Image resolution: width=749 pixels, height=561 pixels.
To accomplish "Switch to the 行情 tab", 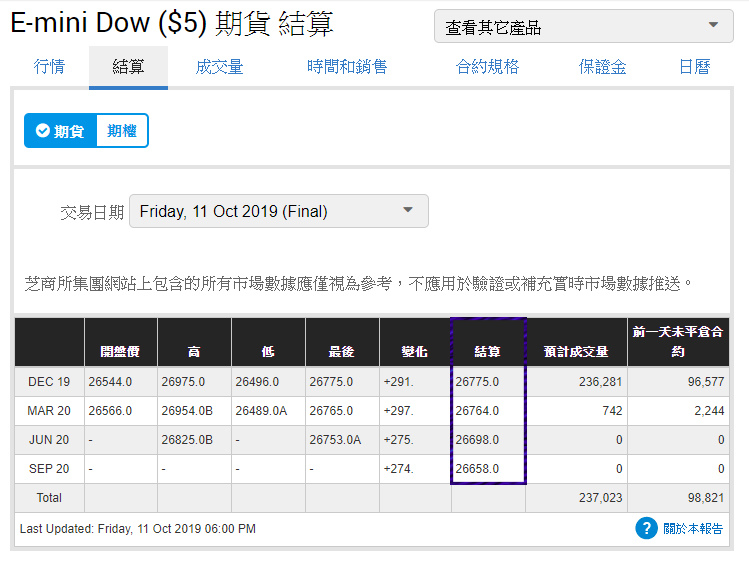I will [49, 66].
